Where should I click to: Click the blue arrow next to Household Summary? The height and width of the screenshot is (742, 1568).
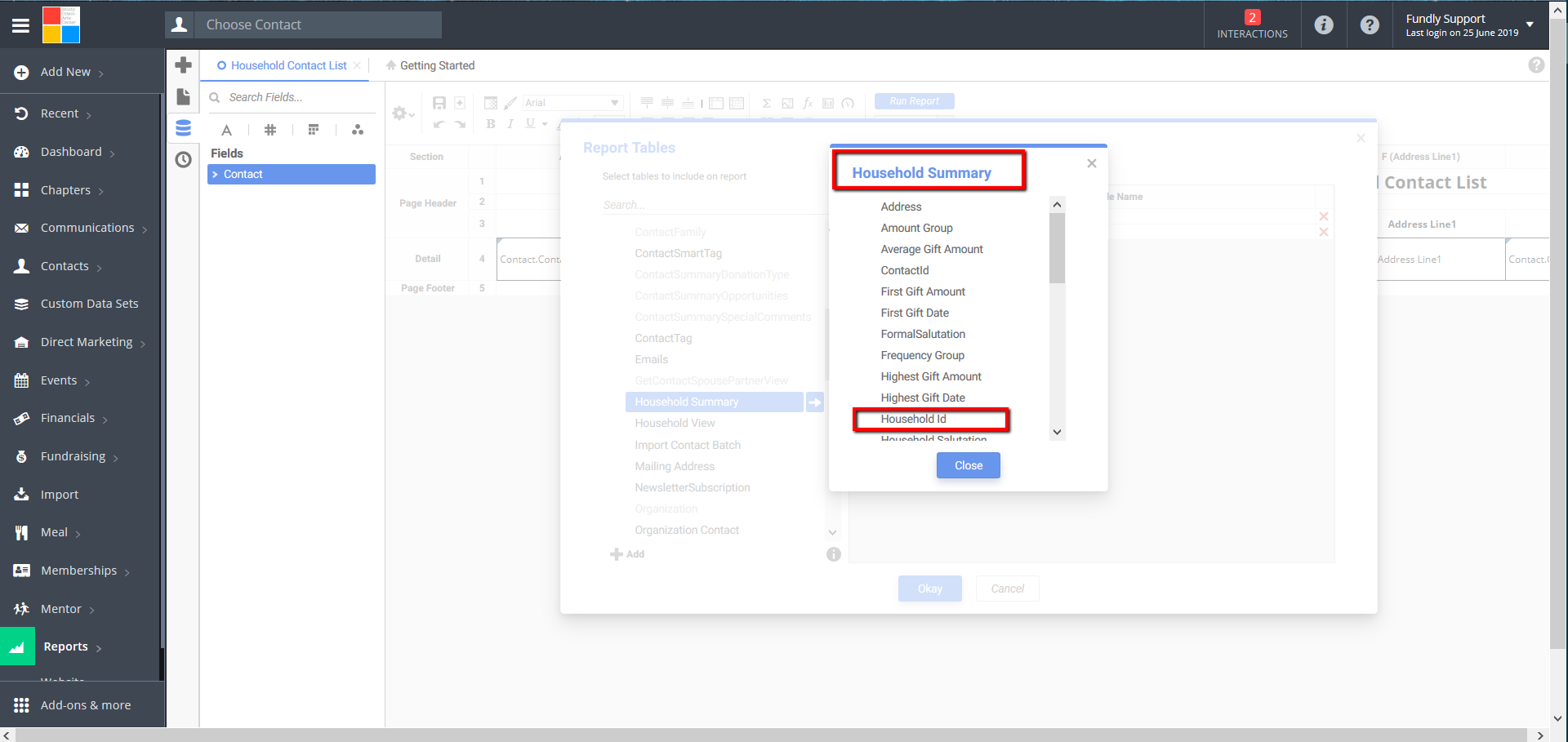815,402
